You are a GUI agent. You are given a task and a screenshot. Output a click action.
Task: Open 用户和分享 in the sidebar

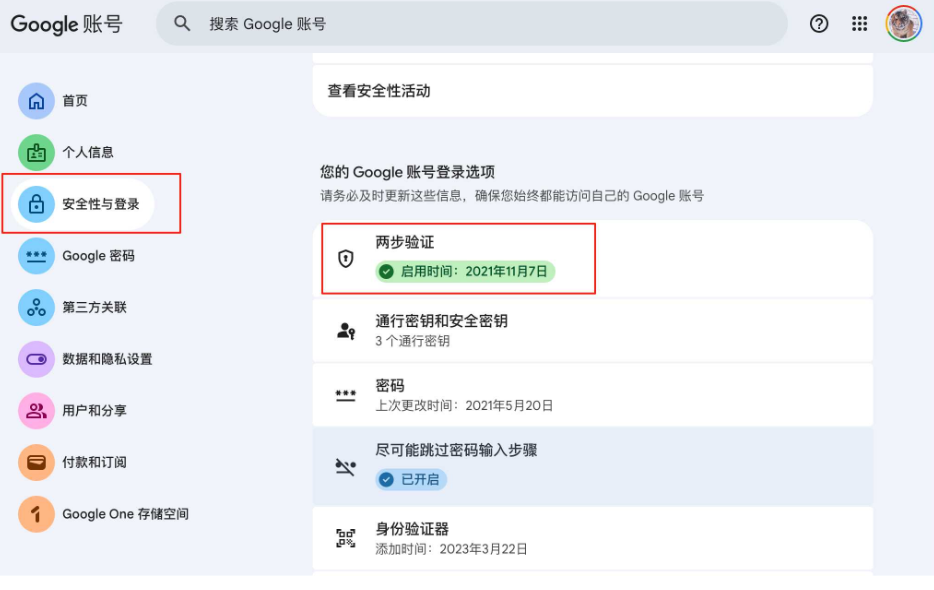pos(94,411)
